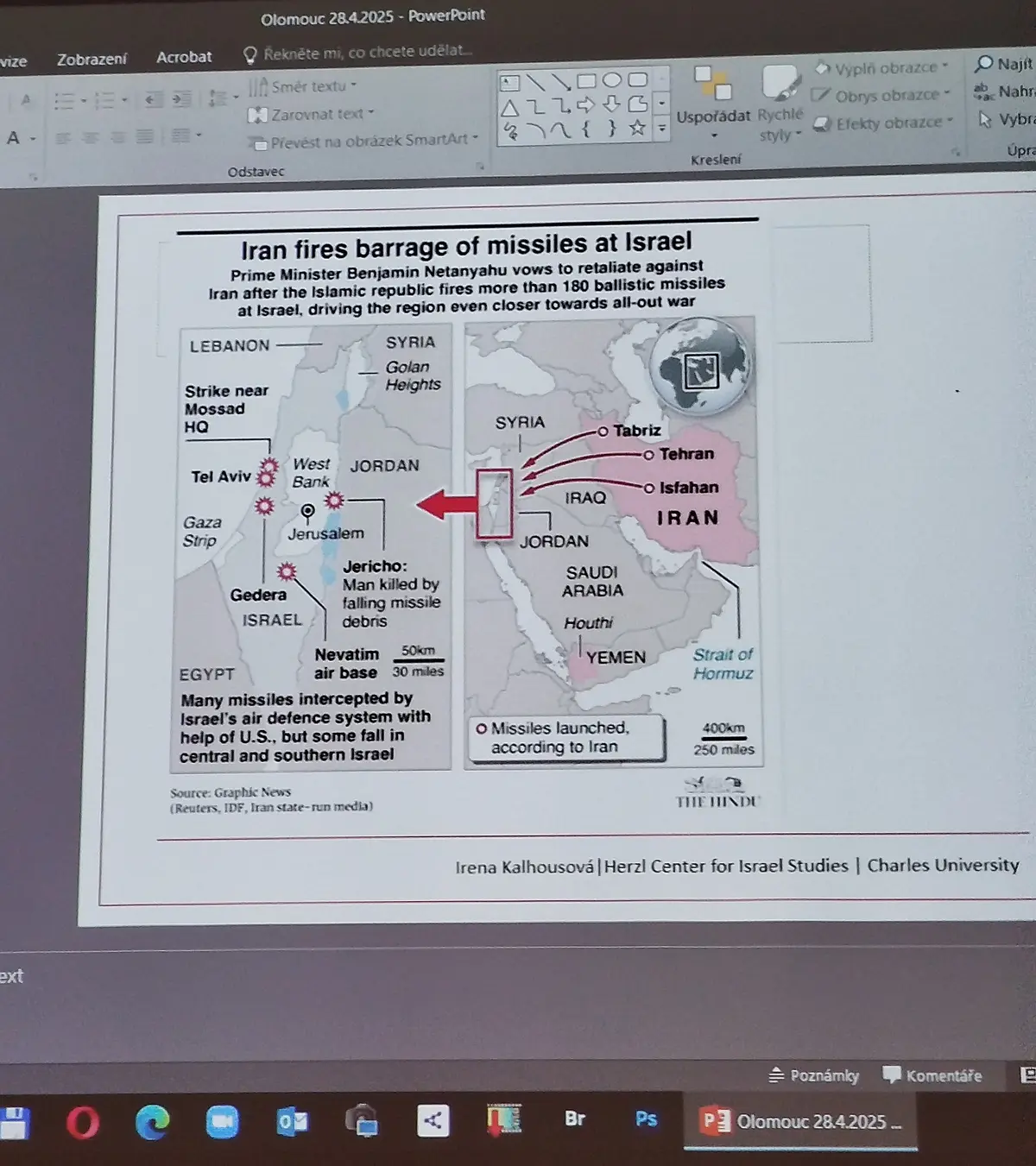Expand Obrys obrazce shape outline dropdown

[x=881, y=95]
